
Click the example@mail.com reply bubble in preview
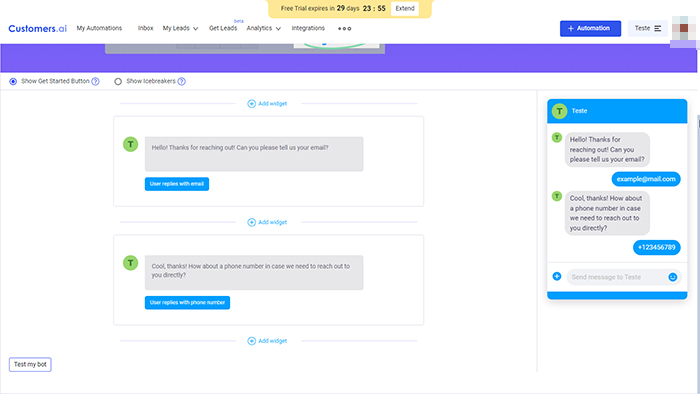[646, 179]
